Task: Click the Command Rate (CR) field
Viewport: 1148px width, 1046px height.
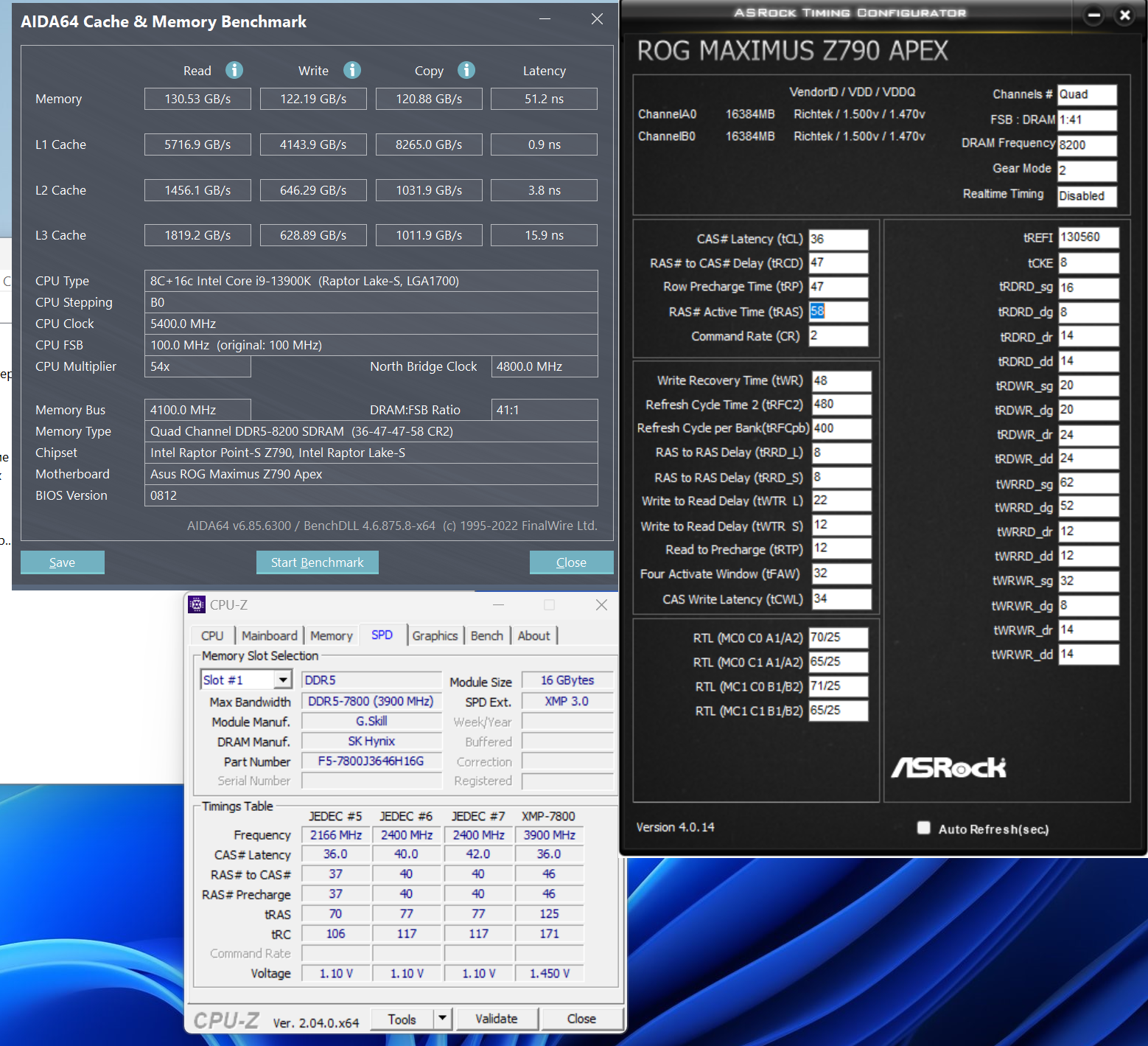Action: 839,335
